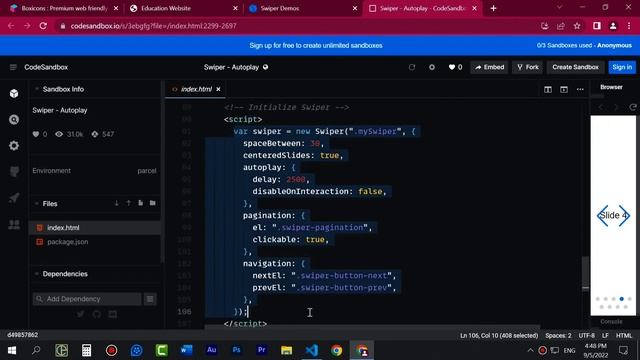Open Photoshop from the taskbar

coord(236,350)
